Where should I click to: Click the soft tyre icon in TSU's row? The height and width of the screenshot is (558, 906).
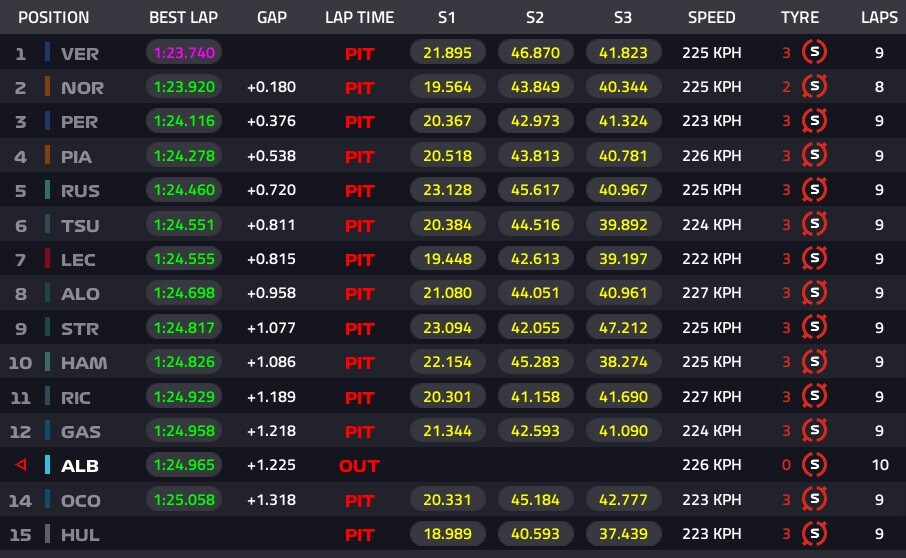815,225
